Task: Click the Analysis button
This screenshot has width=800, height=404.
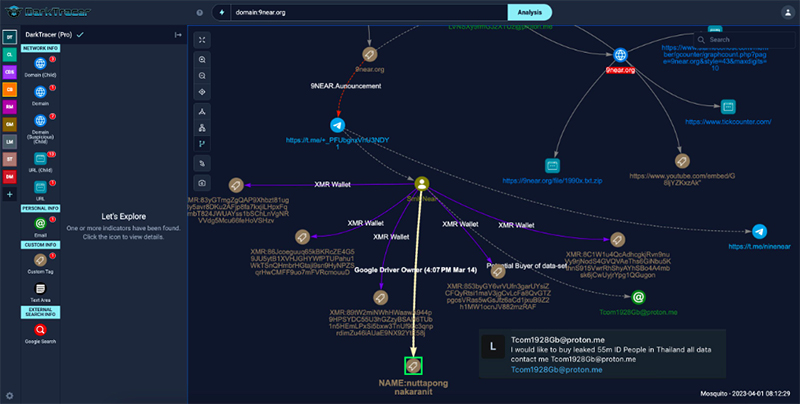Action: coord(530,11)
